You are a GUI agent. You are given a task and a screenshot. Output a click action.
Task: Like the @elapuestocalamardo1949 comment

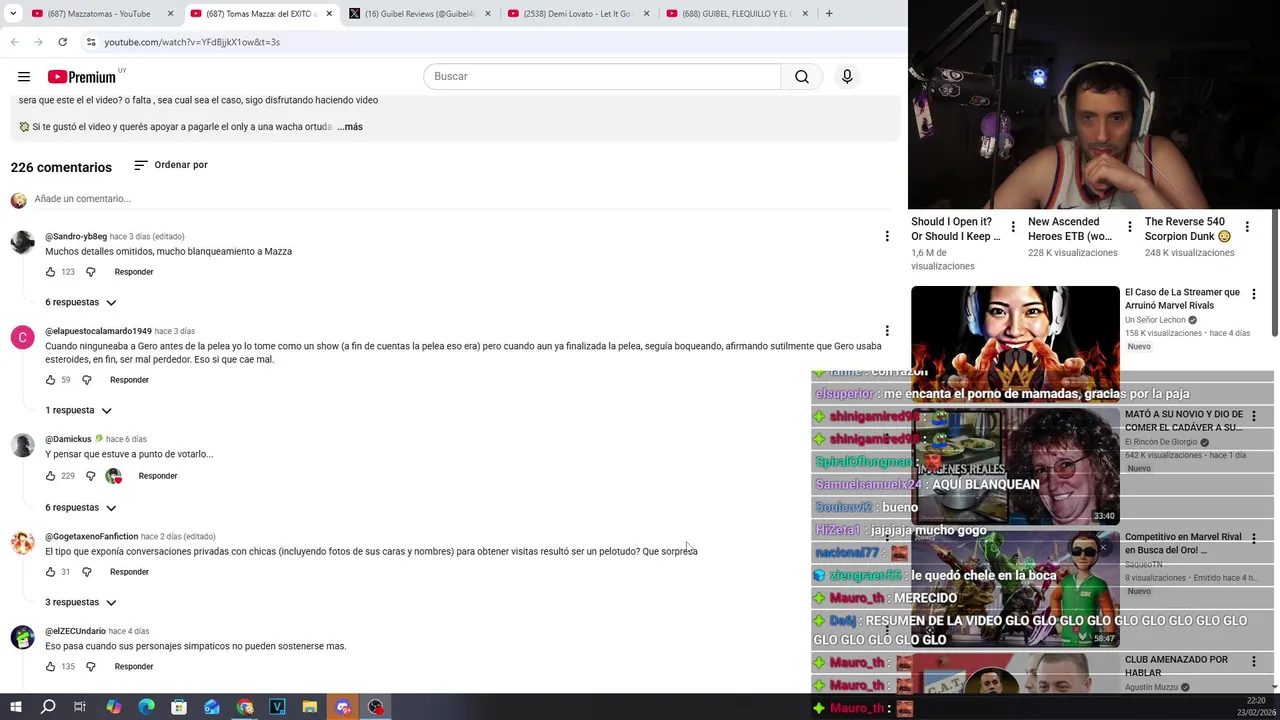[x=51, y=380]
